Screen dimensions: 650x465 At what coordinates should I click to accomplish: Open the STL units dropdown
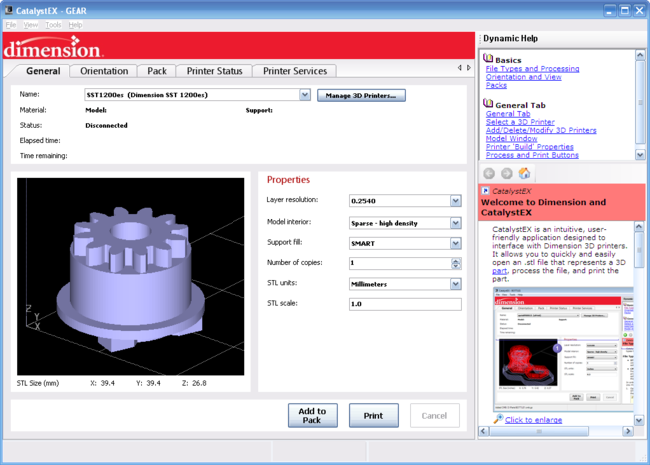coord(455,284)
